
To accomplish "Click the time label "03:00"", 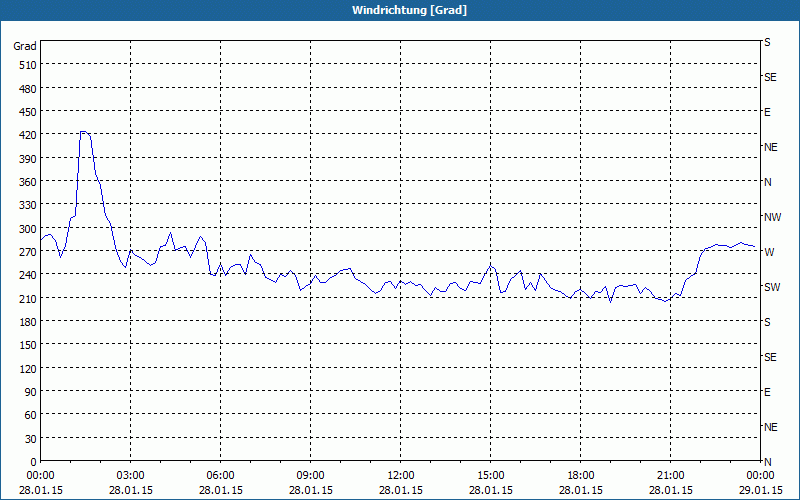I will [131, 476].
